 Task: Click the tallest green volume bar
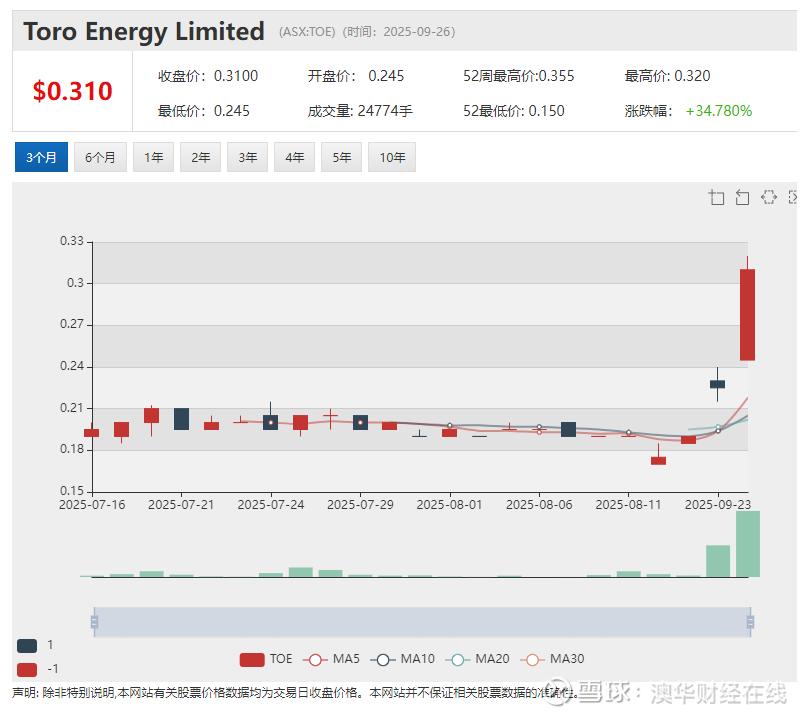pyautogui.click(x=748, y=544)
